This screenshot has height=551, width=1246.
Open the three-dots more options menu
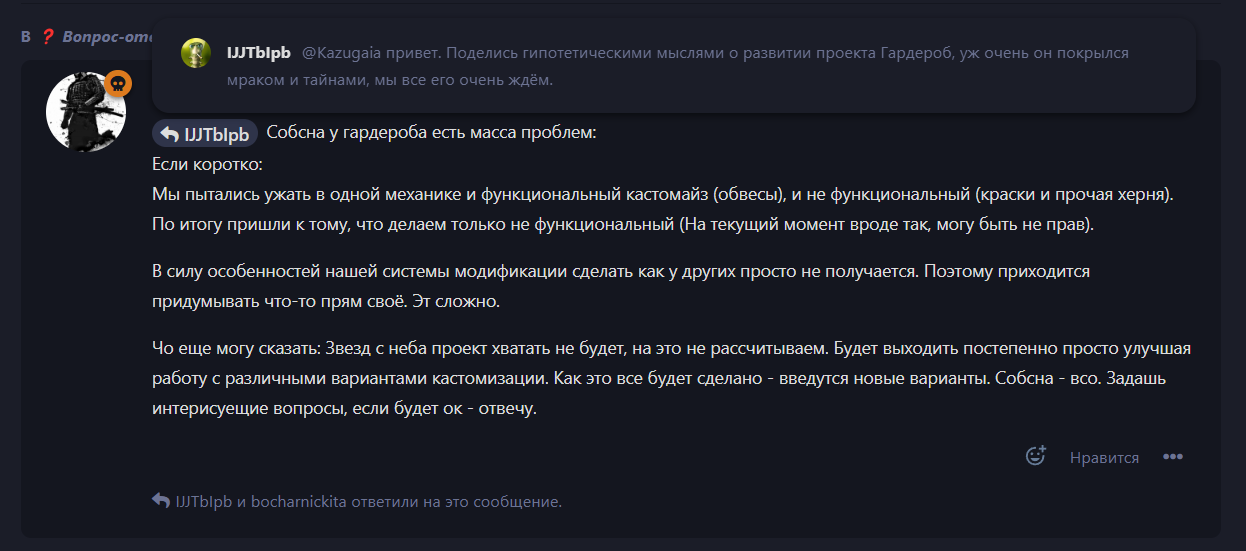pos(1173,457)
